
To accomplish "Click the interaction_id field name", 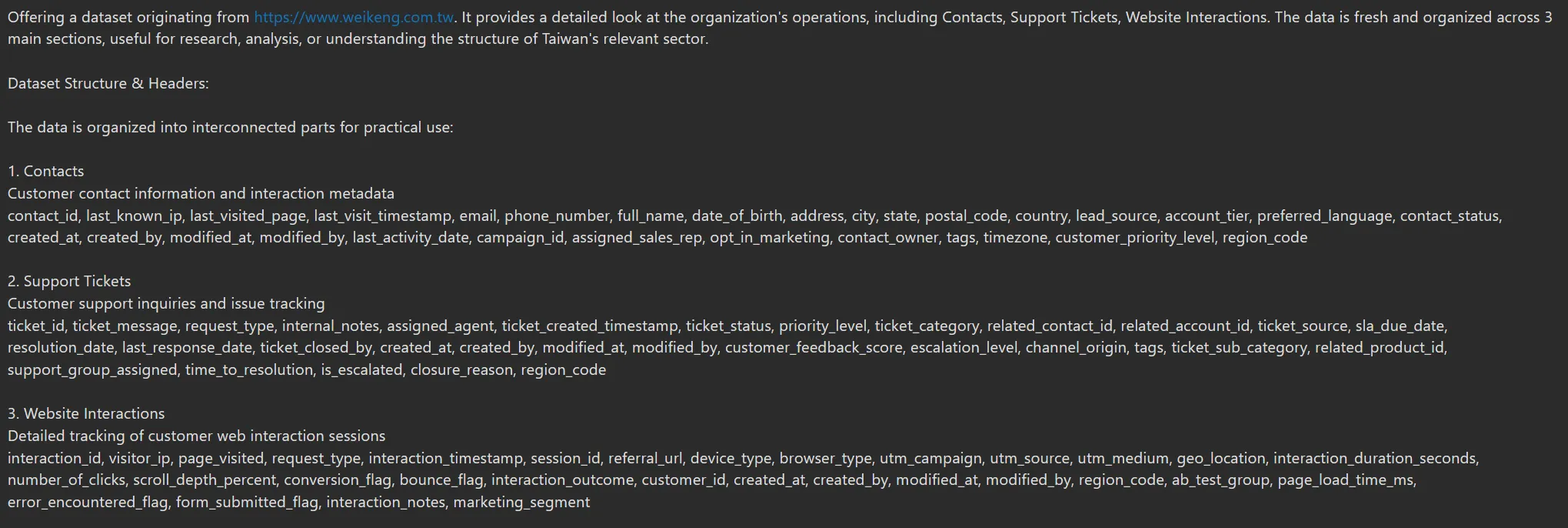I will [54, 458].
